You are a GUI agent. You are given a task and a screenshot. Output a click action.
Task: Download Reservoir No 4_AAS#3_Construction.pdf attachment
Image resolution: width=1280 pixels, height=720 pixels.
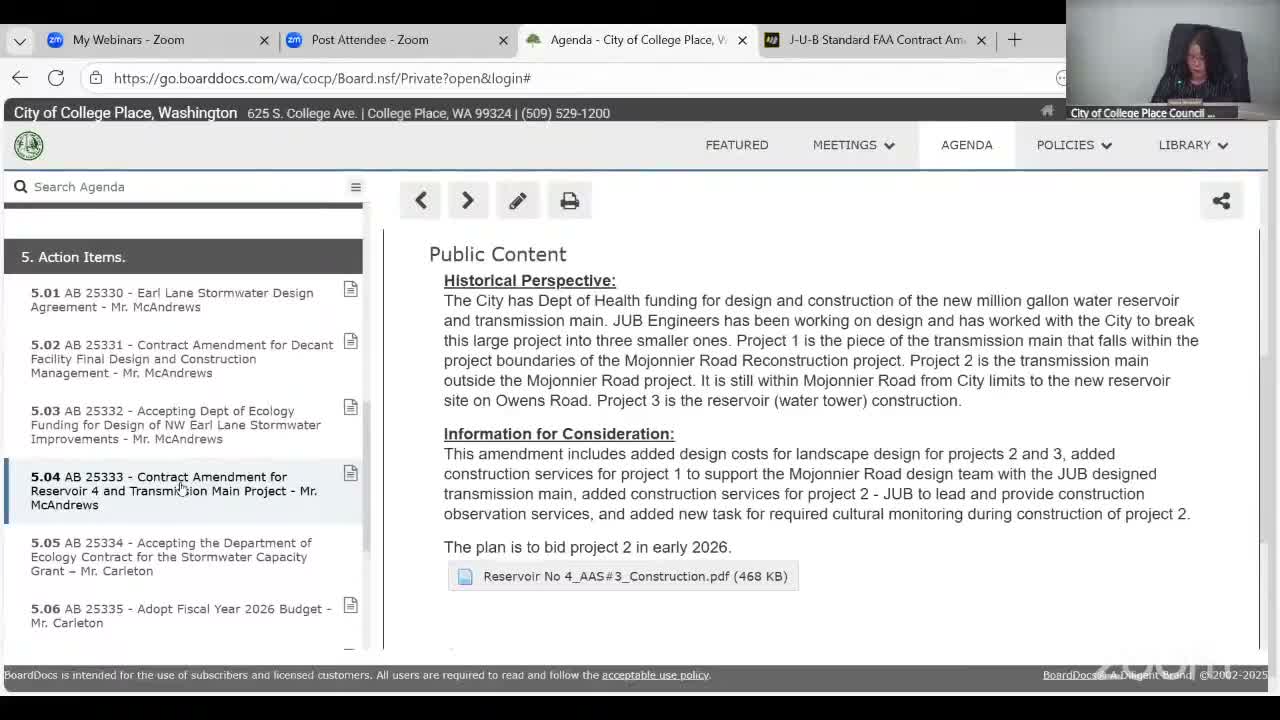point(623,576)
